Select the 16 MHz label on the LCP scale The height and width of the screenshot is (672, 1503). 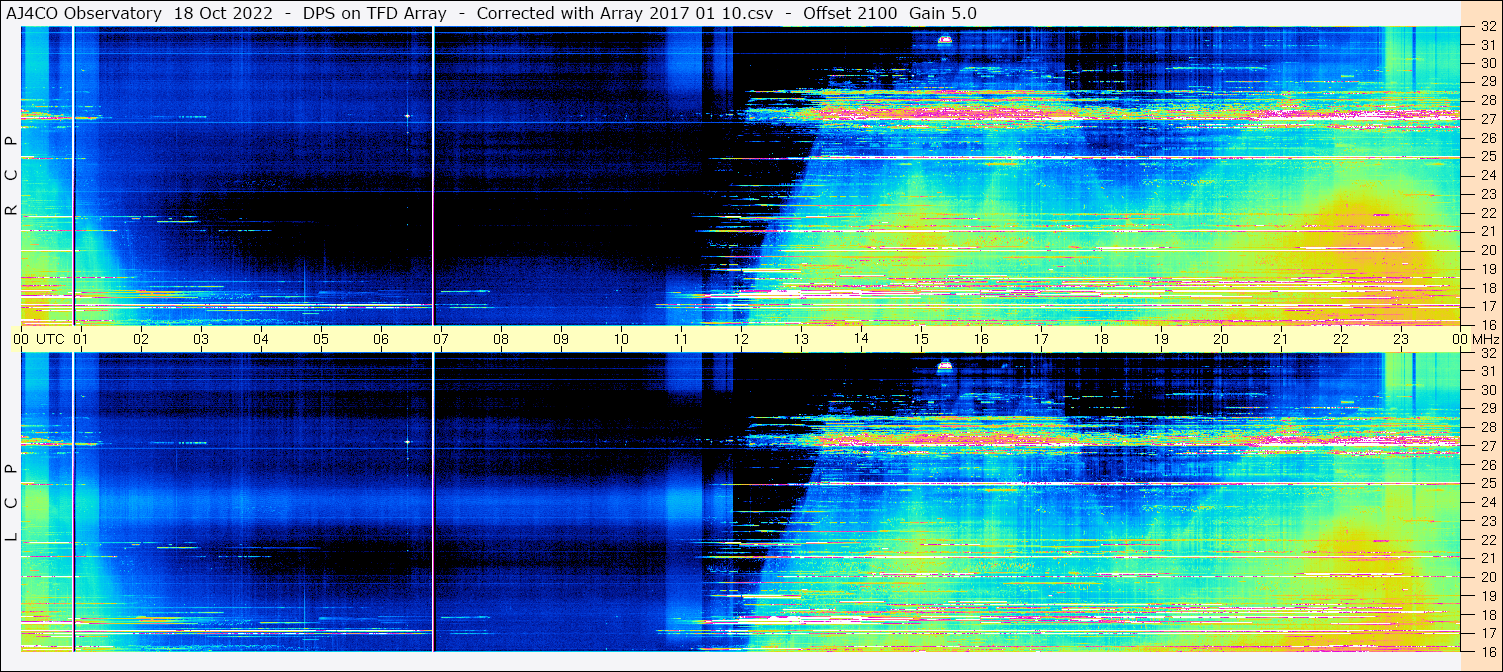click(1487, 651)
